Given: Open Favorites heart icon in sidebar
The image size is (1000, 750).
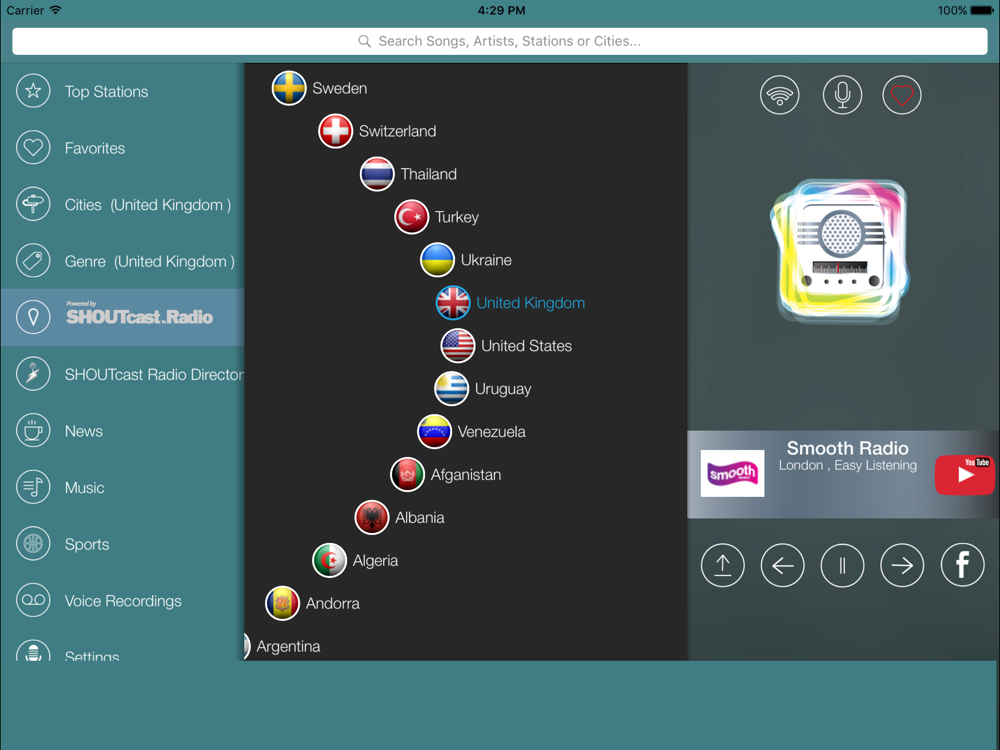Looking at the screenshot, I should tap(33, 148).
